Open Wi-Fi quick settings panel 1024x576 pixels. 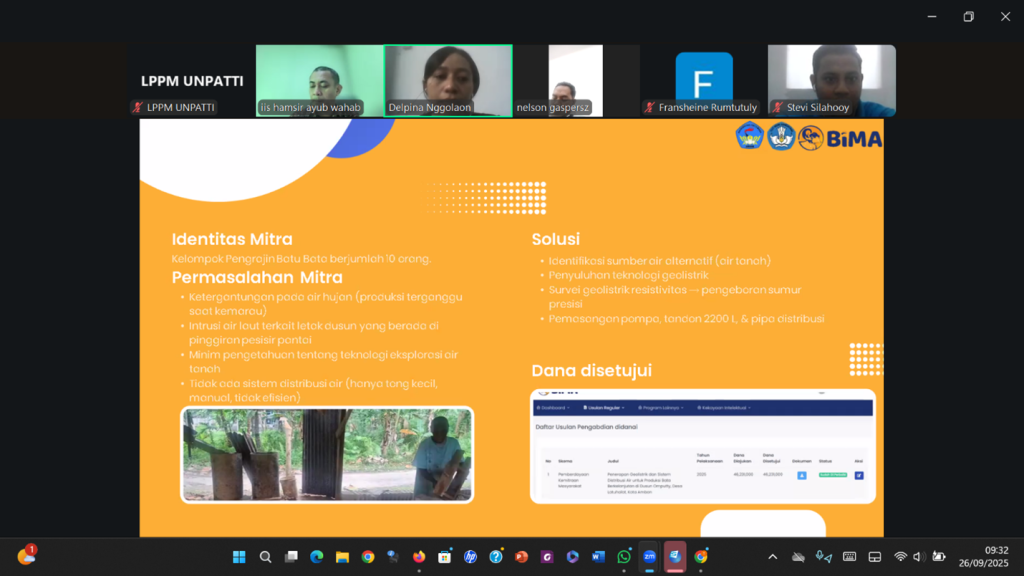(900, 557)
